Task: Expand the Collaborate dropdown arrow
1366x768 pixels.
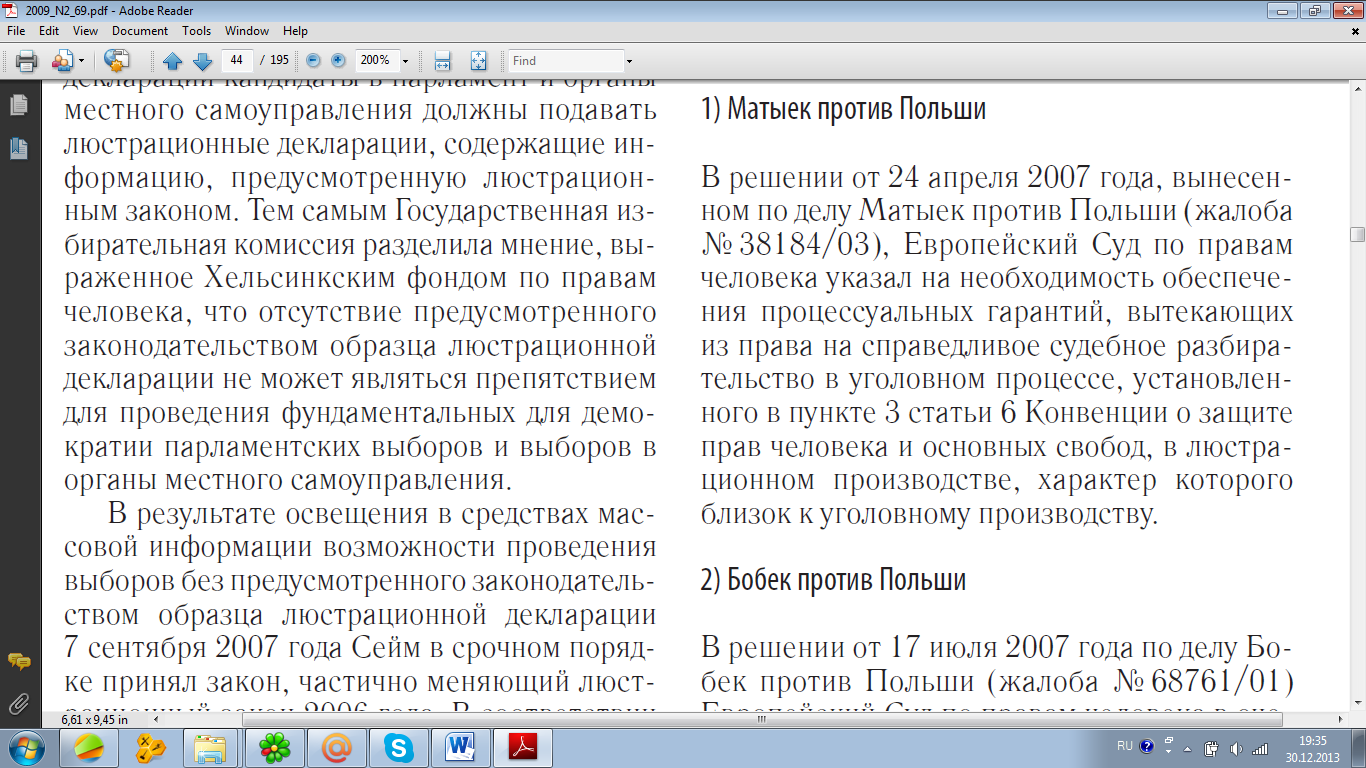Action: pyautogui.click(x=82, y=61)
